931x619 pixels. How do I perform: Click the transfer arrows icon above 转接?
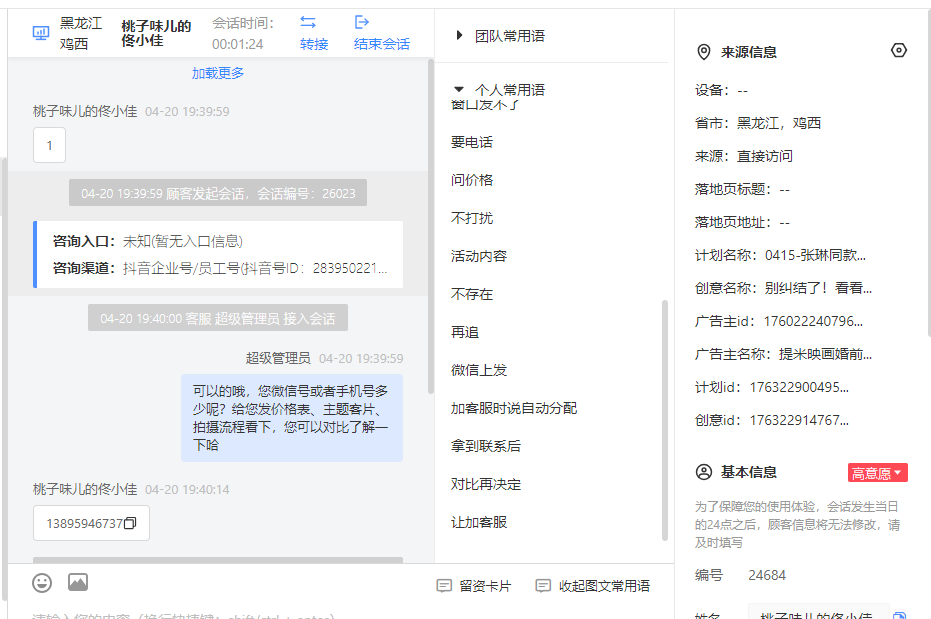tap(308, 23)
